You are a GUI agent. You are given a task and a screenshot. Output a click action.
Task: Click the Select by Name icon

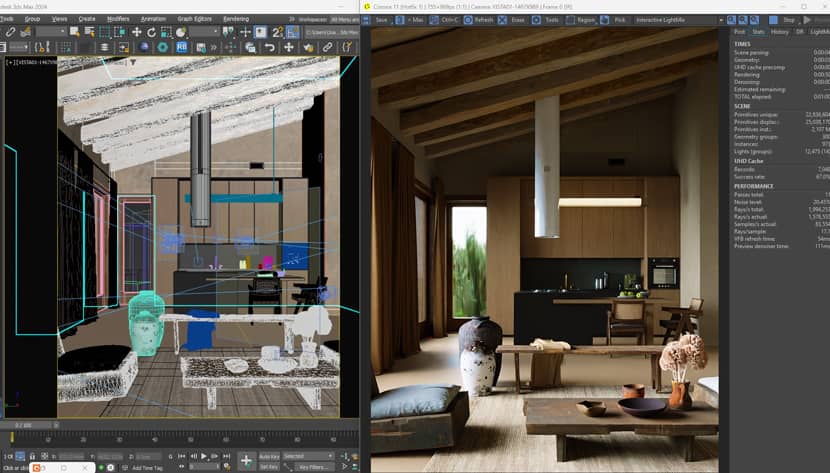click(x=89, y=32)
